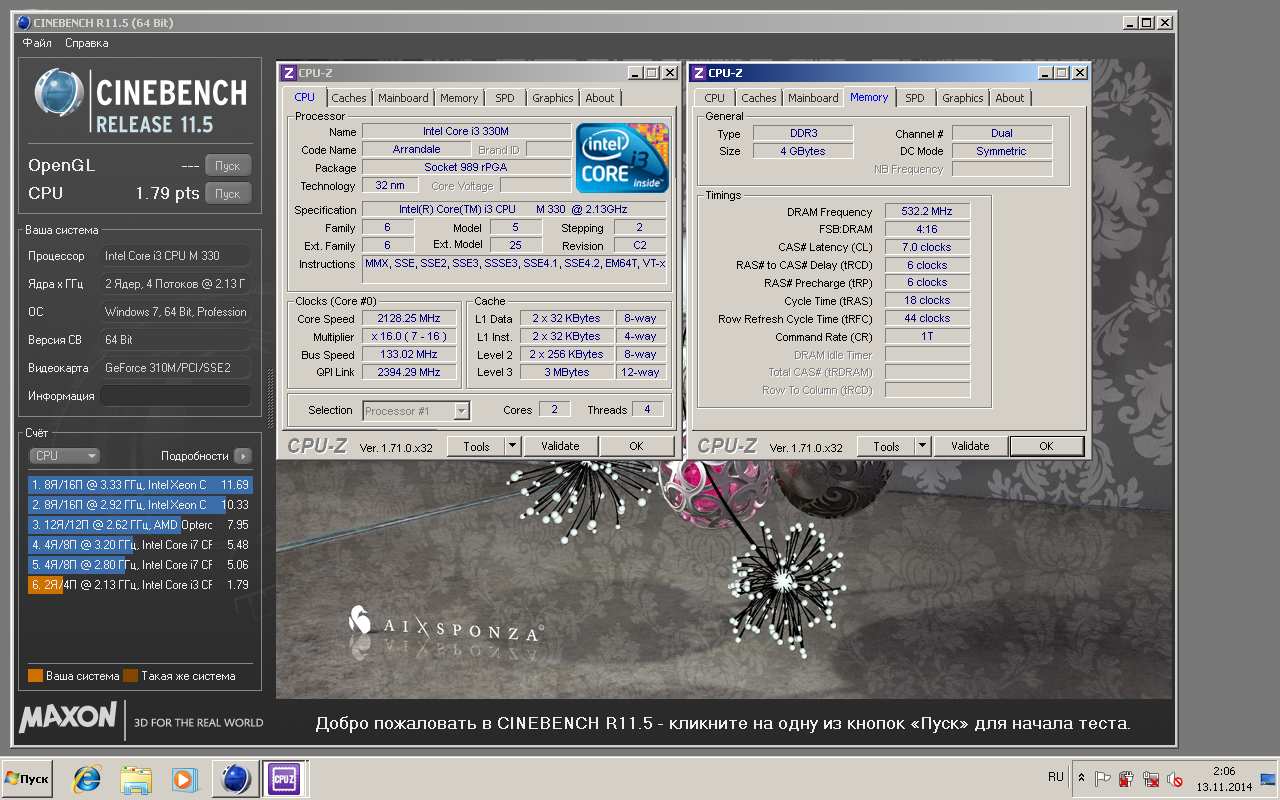
Task: Show hidden tray icons arrow
Action: pyautogui.click(x=1081, y=777)
